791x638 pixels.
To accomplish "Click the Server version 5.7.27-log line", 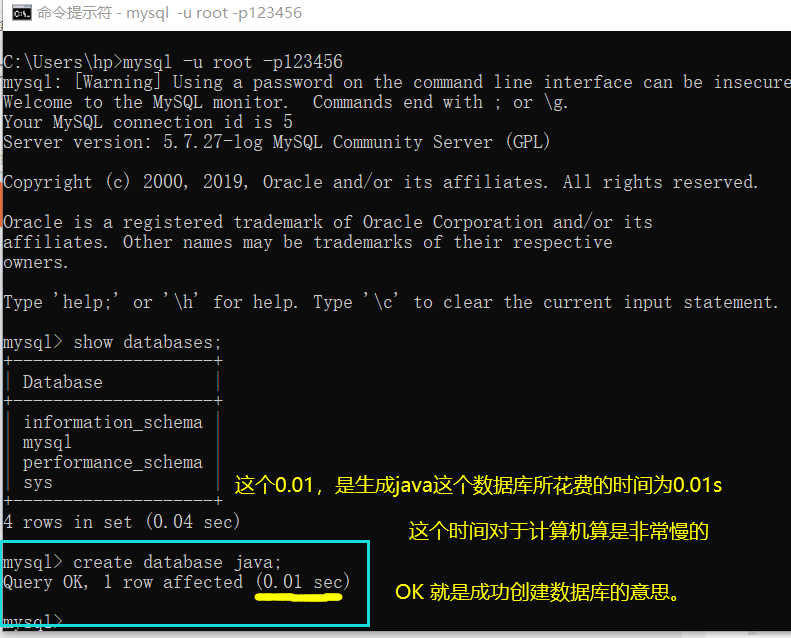I will [x=276, y=142].
